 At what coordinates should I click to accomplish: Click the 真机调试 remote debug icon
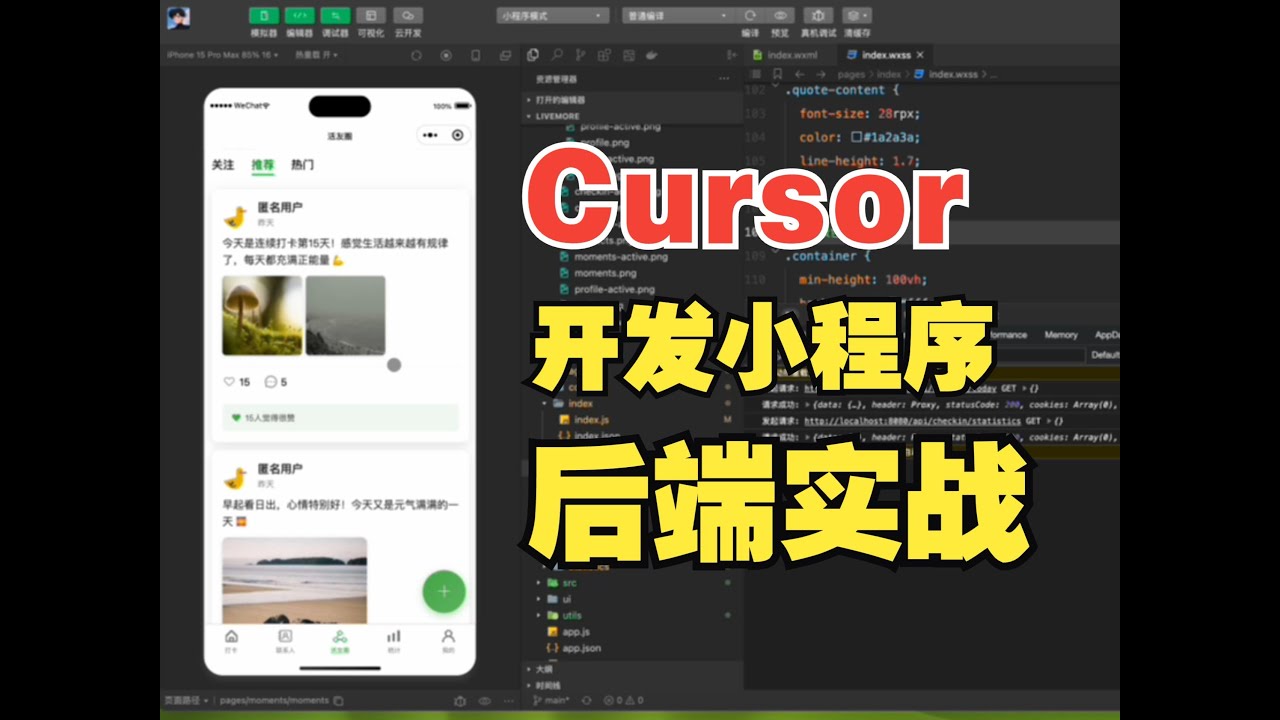coord(818,16)
